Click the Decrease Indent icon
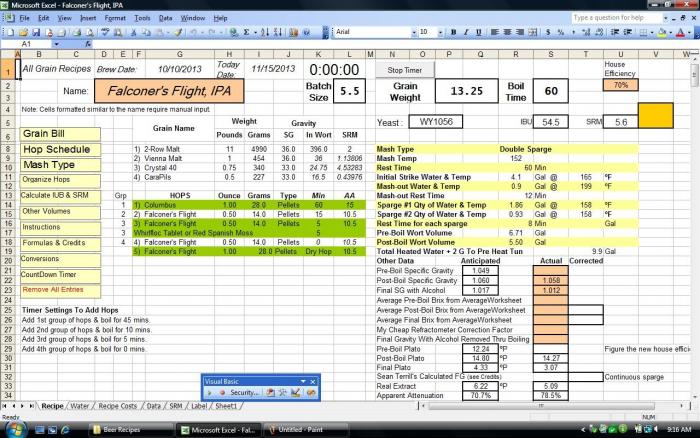This screenshot has height=438, width=700. click(x=615, y=32)
